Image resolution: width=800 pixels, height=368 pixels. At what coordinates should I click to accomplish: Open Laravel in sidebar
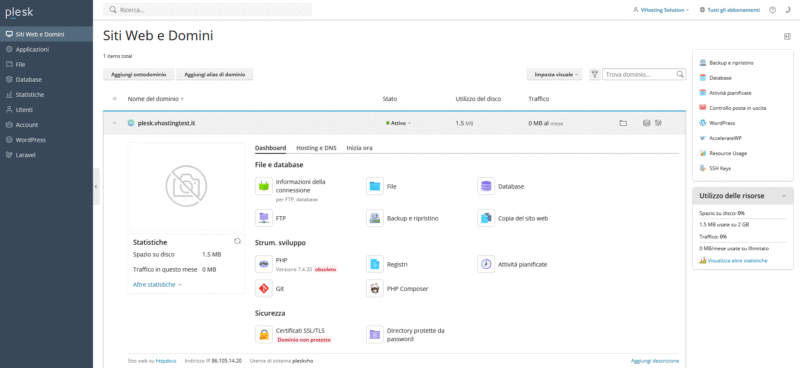coord(46,155)
